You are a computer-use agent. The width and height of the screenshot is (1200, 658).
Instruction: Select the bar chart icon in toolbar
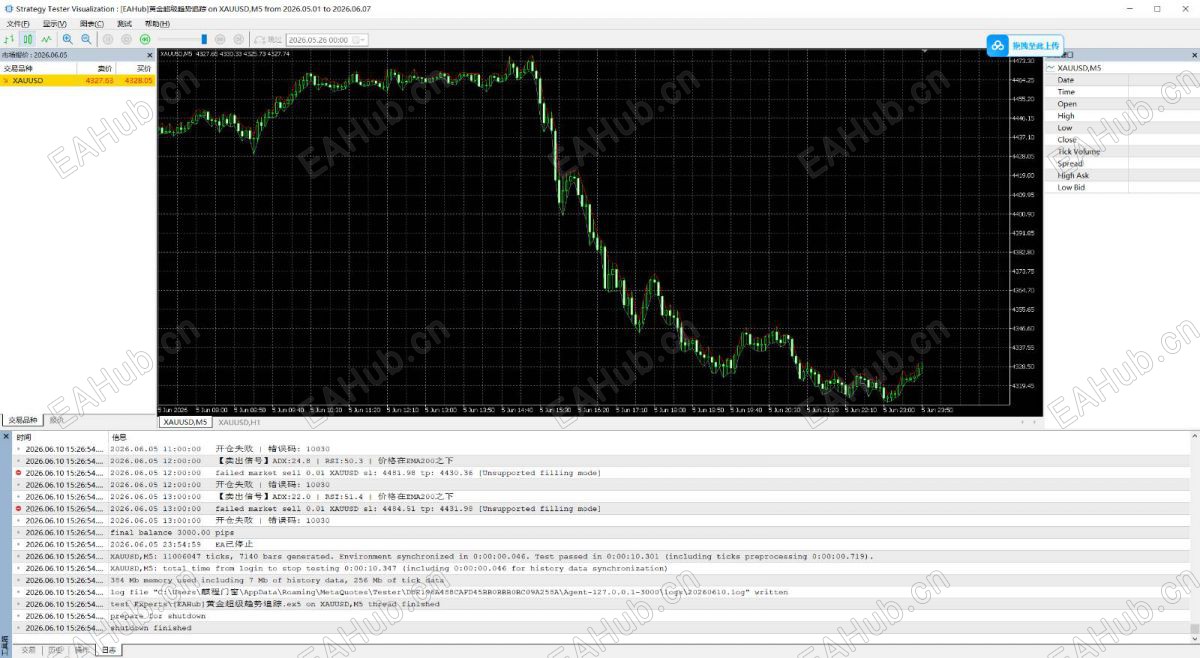(10, 39)
